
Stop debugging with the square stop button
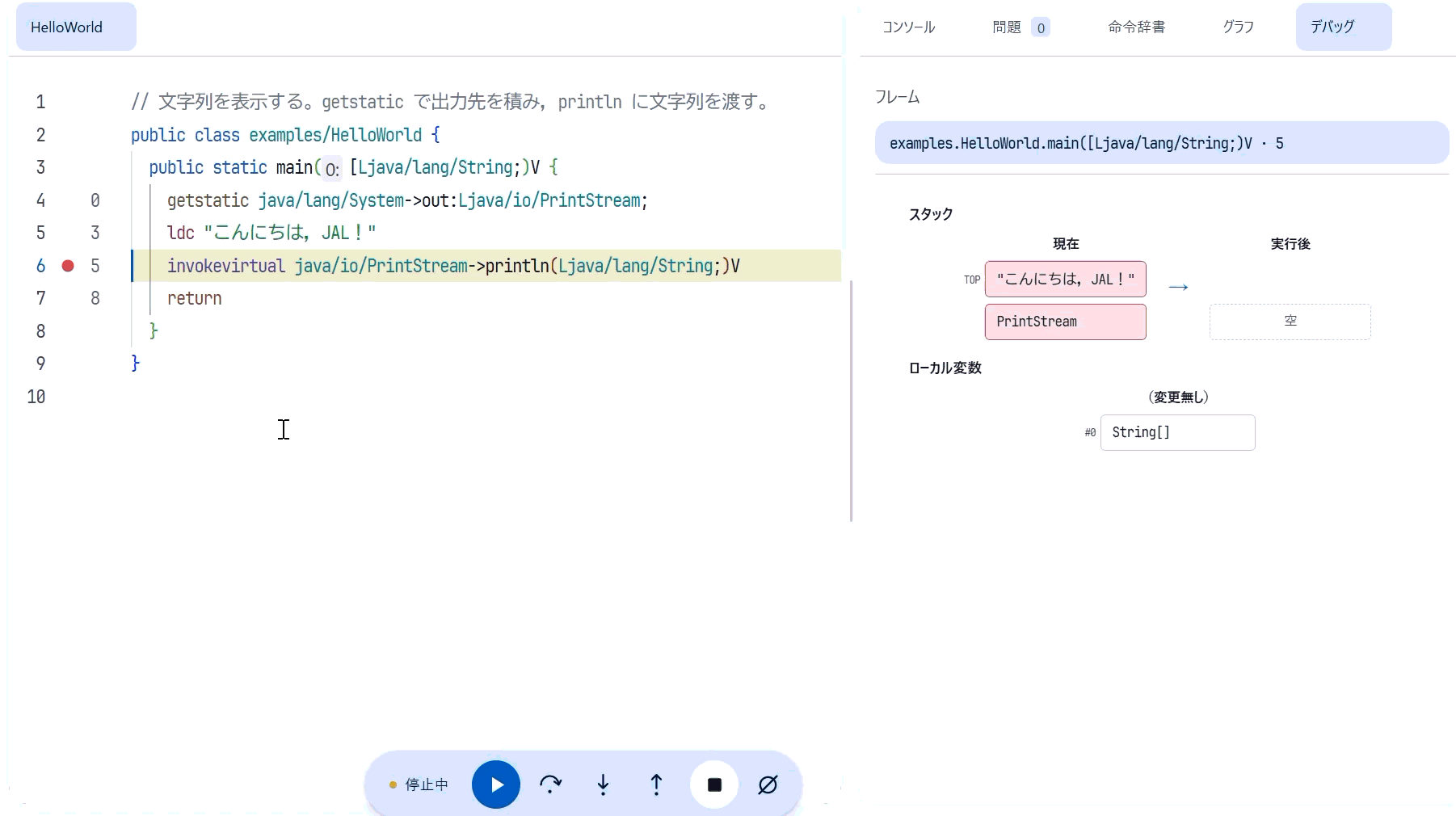pyautogui.click(x=714, y=784)
